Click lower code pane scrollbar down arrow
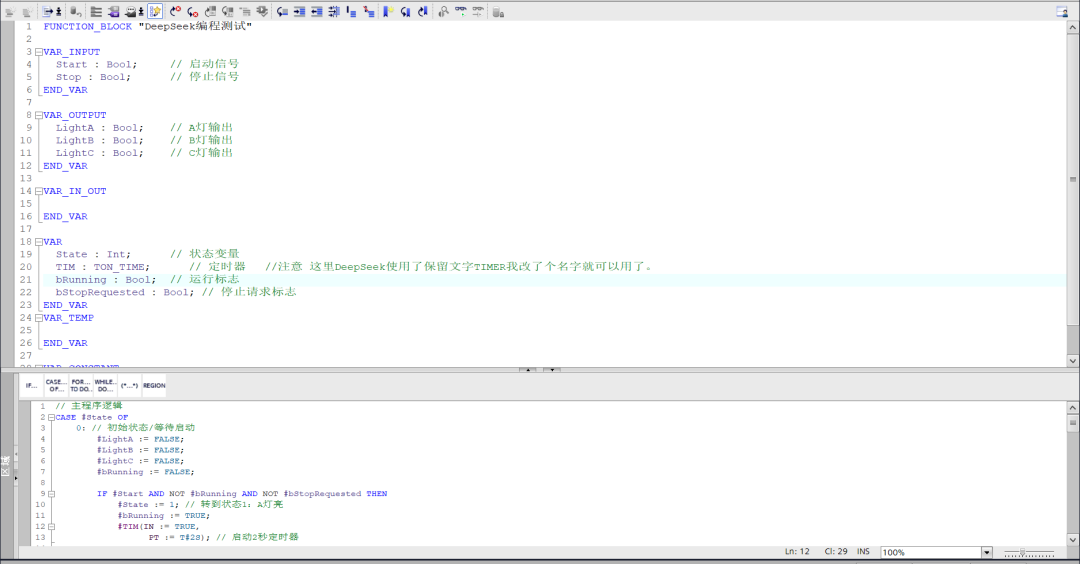The height and width of the screenshot is (564, 1080). coord(1072,539)
